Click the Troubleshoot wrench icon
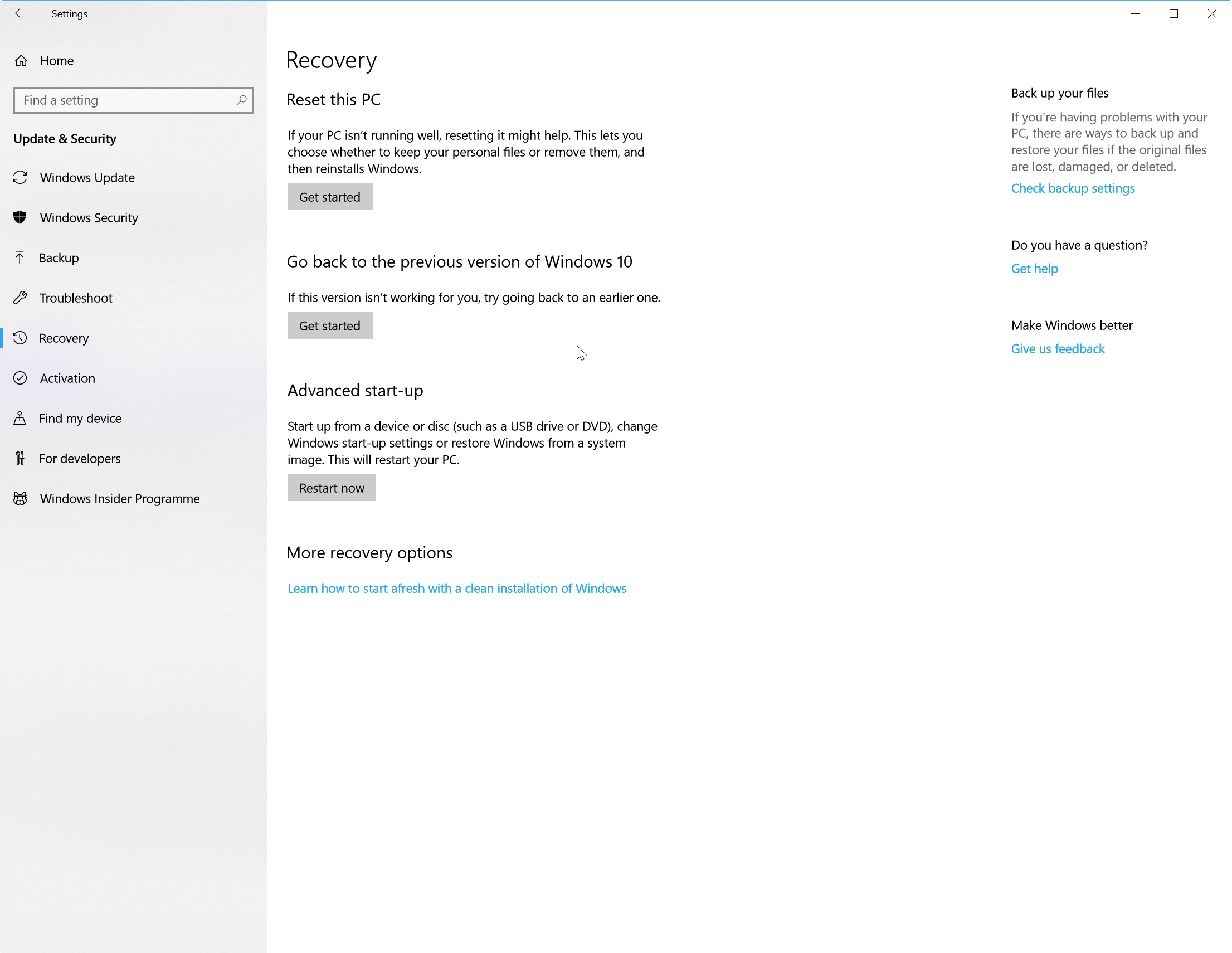This screenshot has width=1232, height=953. (20, 298)
